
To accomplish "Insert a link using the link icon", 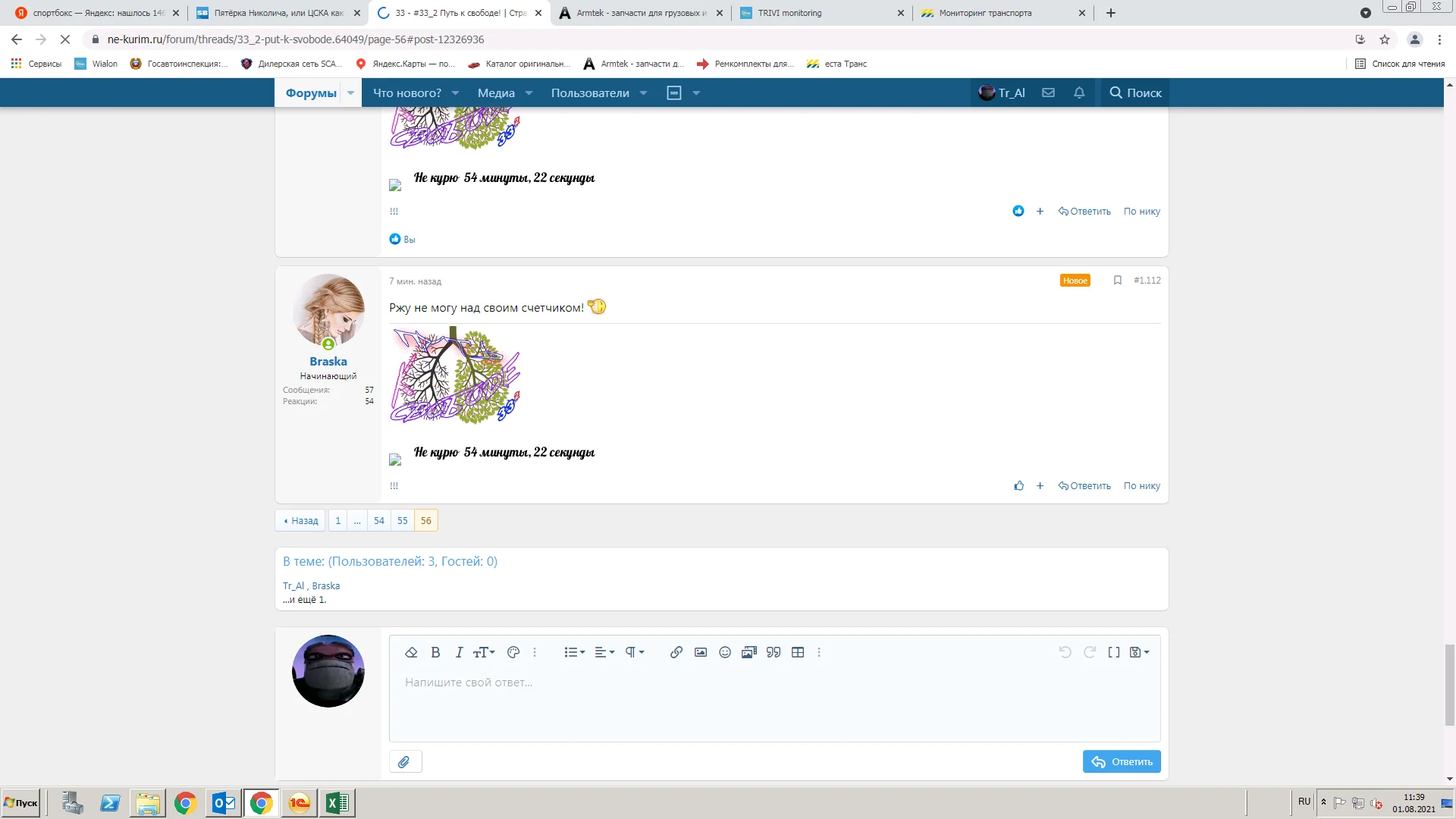I will (x=676, y=651).
